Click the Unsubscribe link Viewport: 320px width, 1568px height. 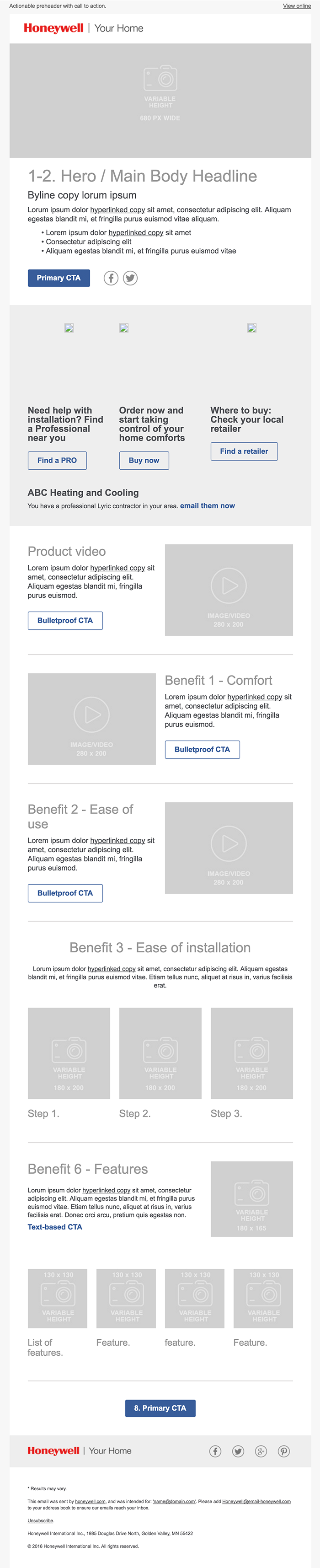click(40, 1520)
